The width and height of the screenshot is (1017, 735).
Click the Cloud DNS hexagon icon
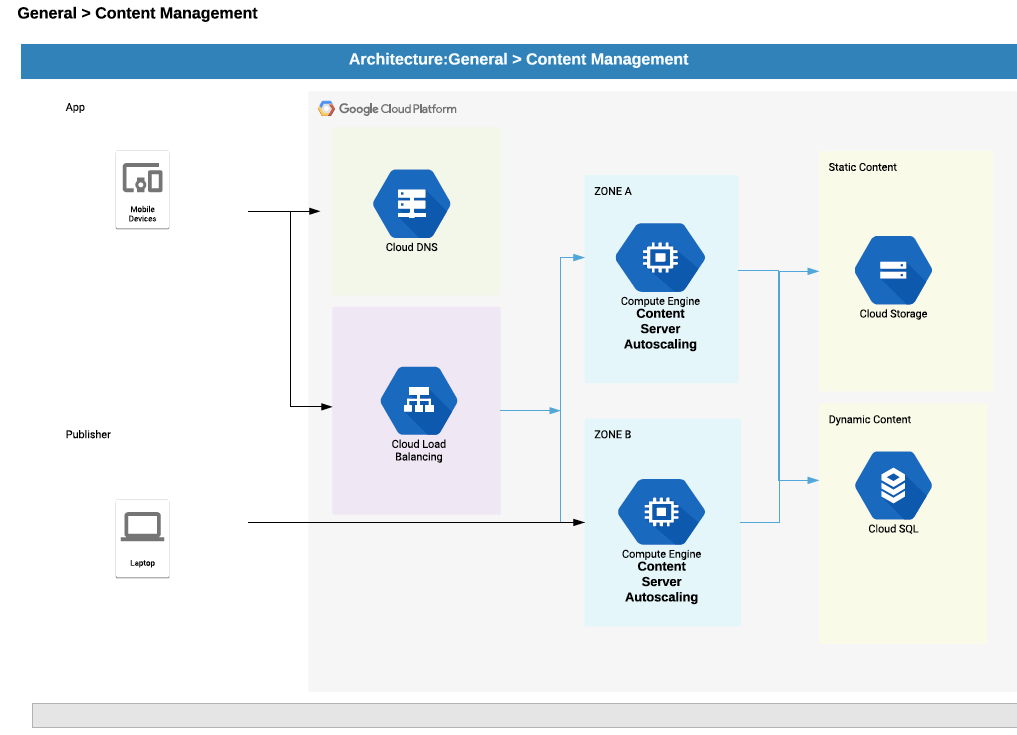tap(411, 204)
